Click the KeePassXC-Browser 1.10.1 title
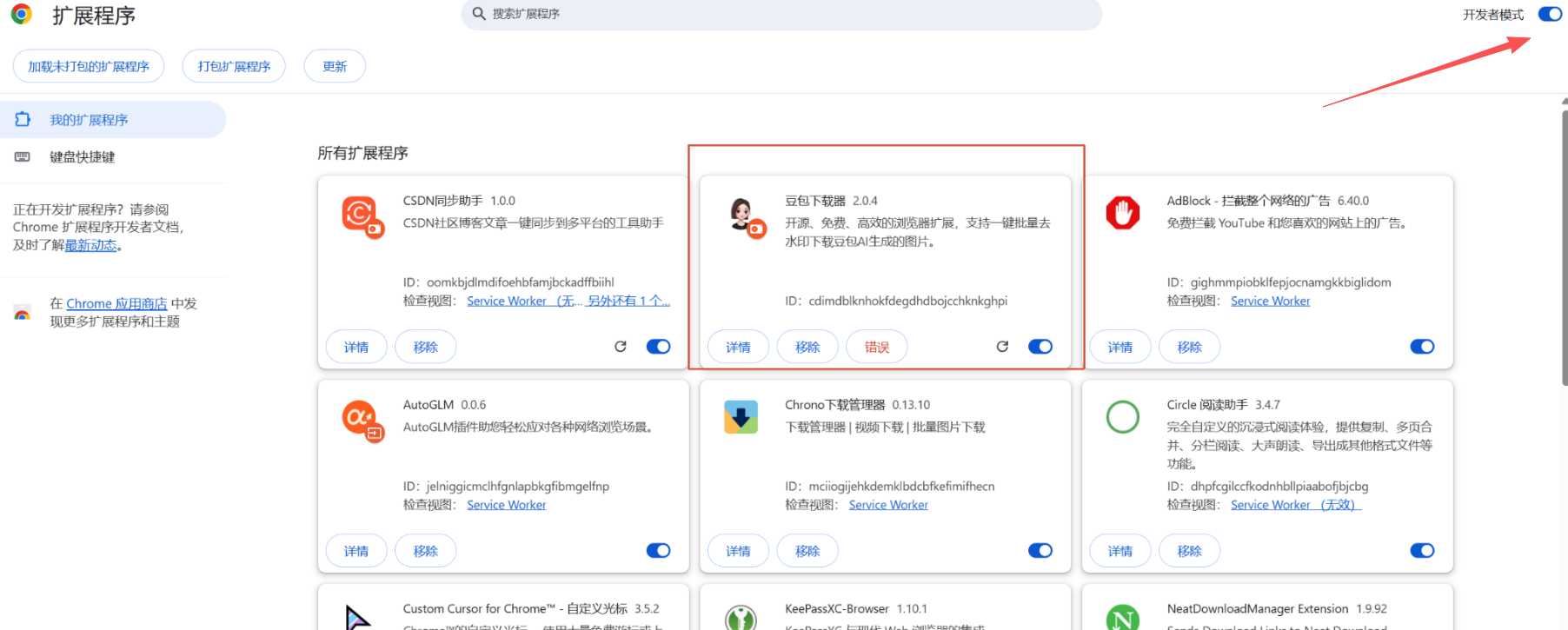Viewport: 1568px width, 630px height. 856,609
